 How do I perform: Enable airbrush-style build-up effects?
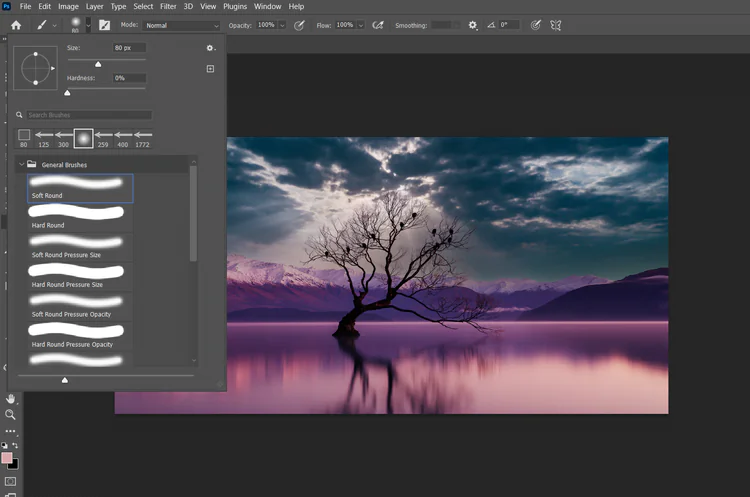click(x=378, y=24)
